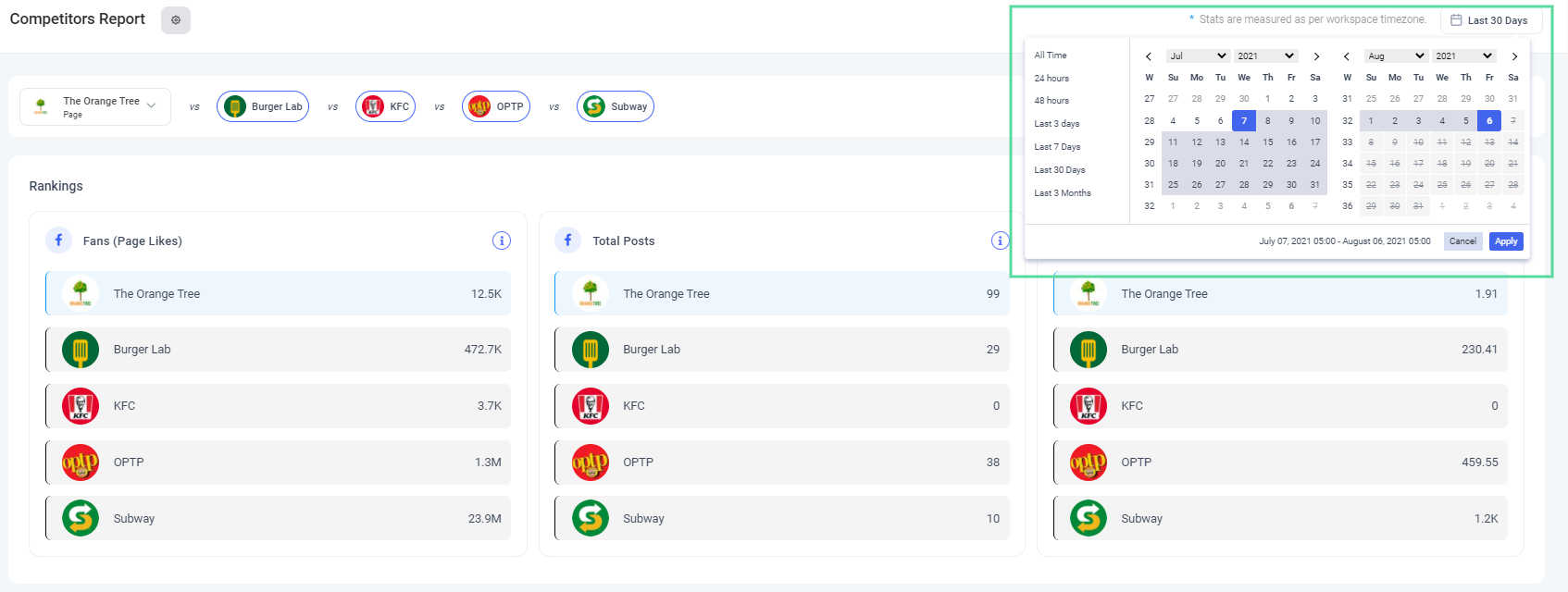1568x592 pixels.
Task: Select KFC competitor chip
Action: (x=385, y=106)
